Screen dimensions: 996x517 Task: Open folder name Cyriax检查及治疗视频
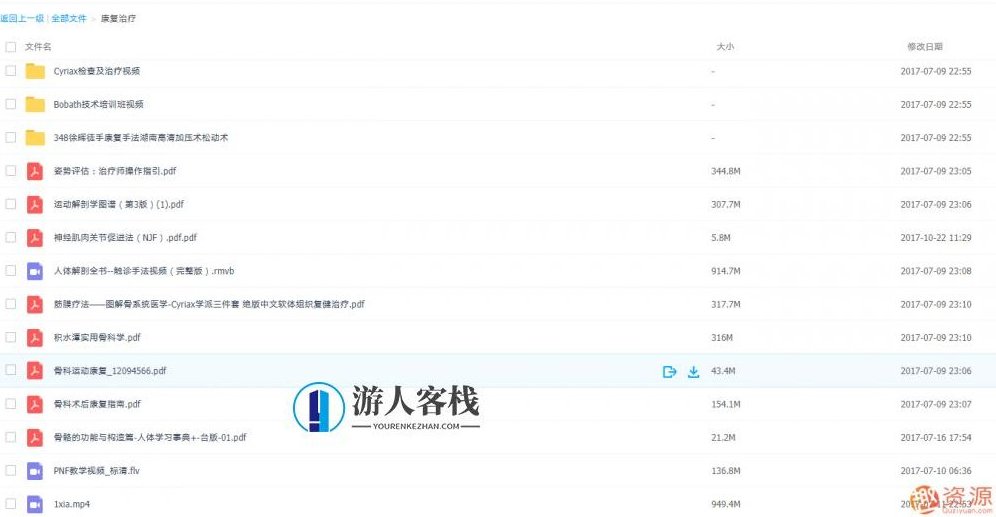click(x=97, y=71)
